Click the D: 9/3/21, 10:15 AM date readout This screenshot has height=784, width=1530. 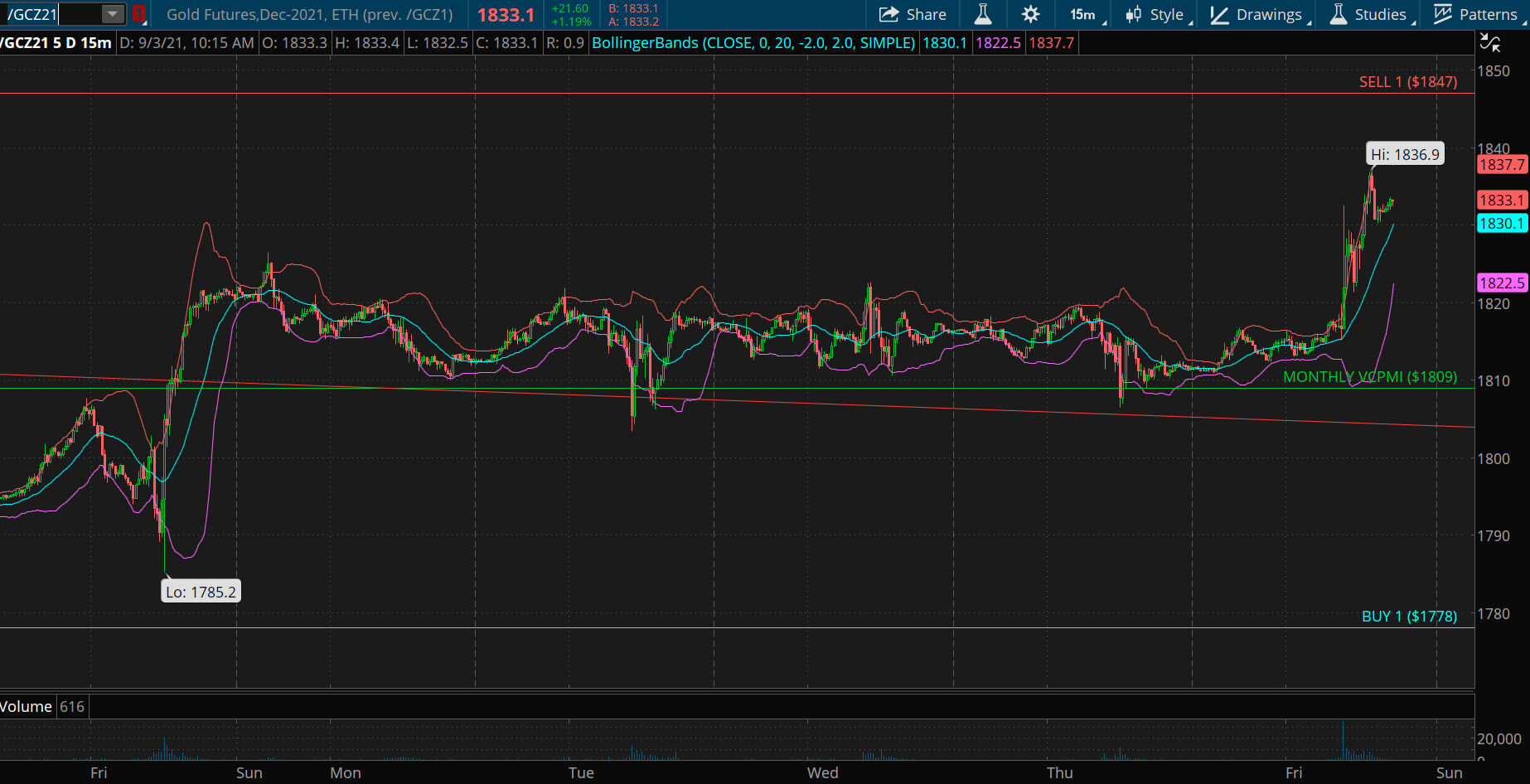[186, 42]
